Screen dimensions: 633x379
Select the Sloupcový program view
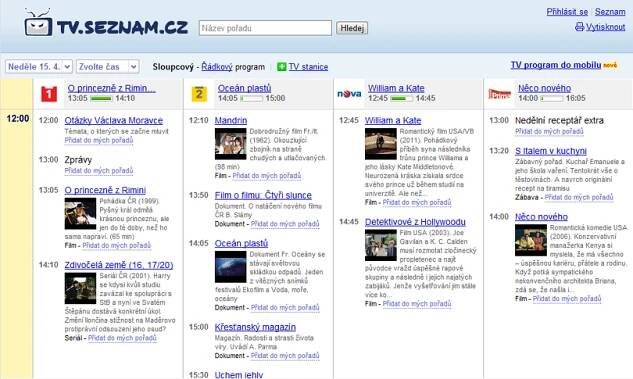(x=173, y=67)
